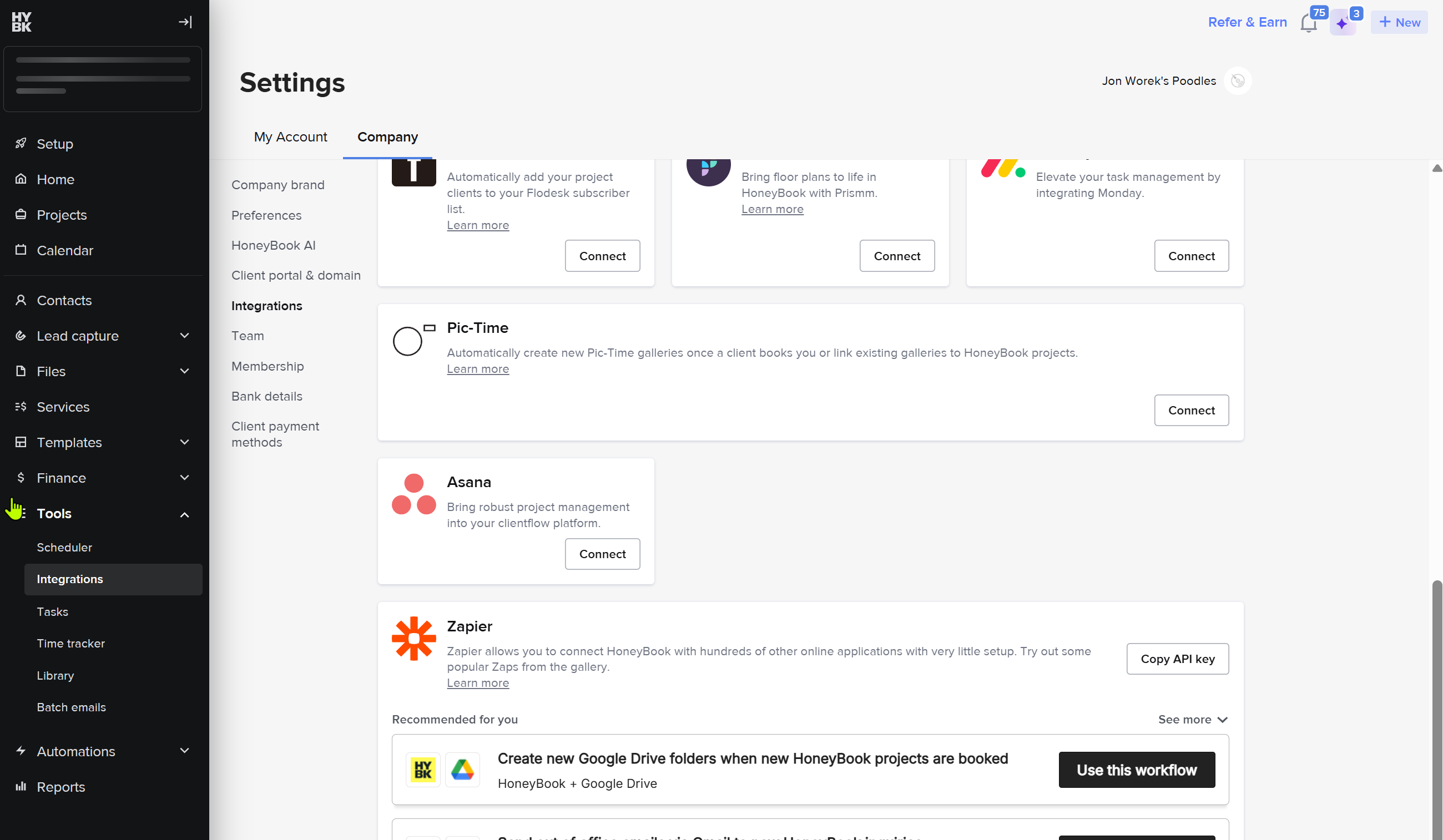Open the Scheduler tool in the sidebar
The width and height of the screenshot is (1443, 840).
click(x=64, y=548)
